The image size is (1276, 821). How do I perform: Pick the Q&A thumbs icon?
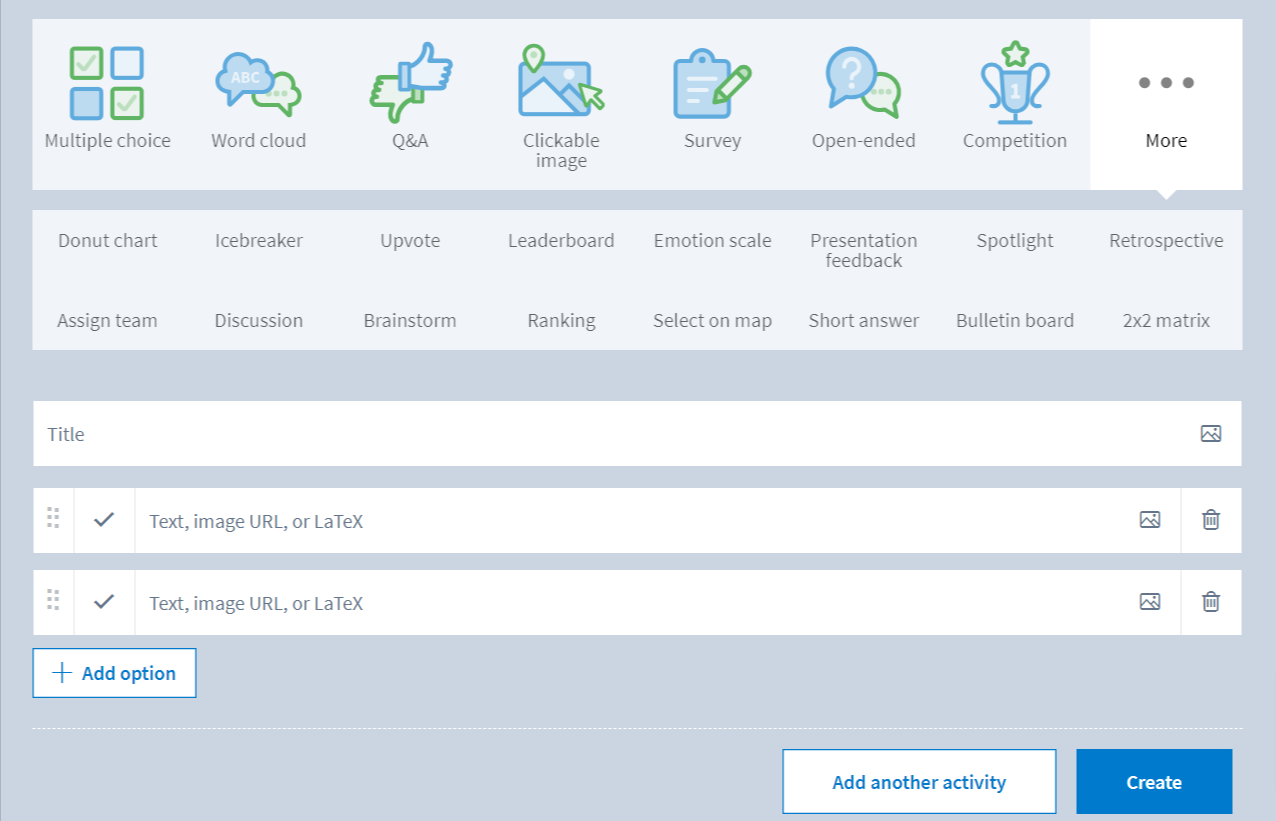410,84
